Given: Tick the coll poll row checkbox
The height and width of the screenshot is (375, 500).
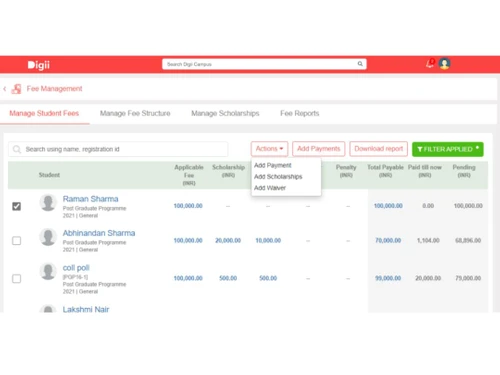Looking at the screenshot, I should pos(16,278).
